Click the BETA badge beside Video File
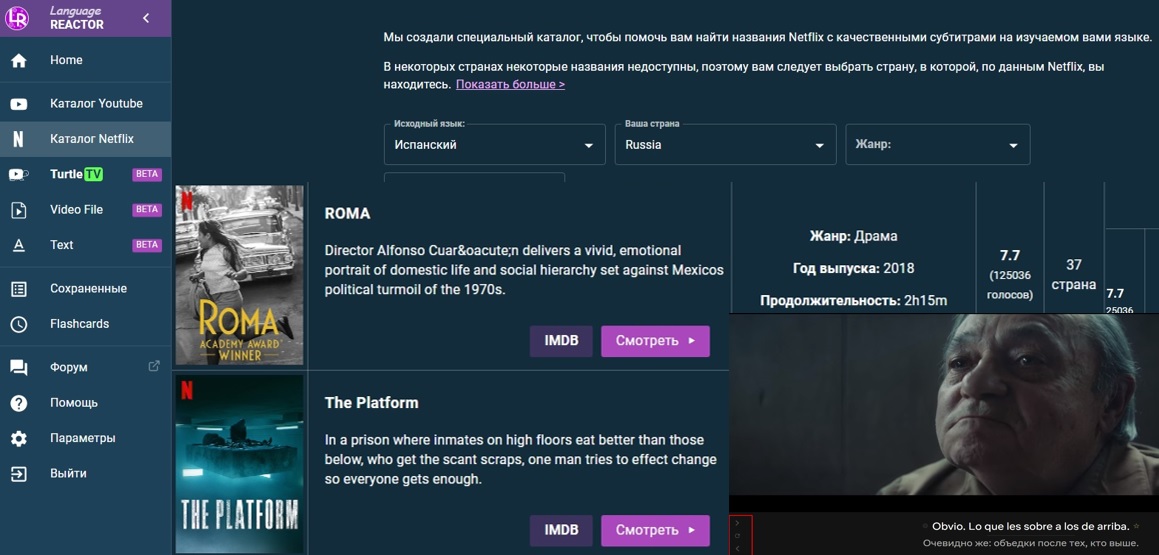This screenshot has width=1159, height=555. [146, 209]
